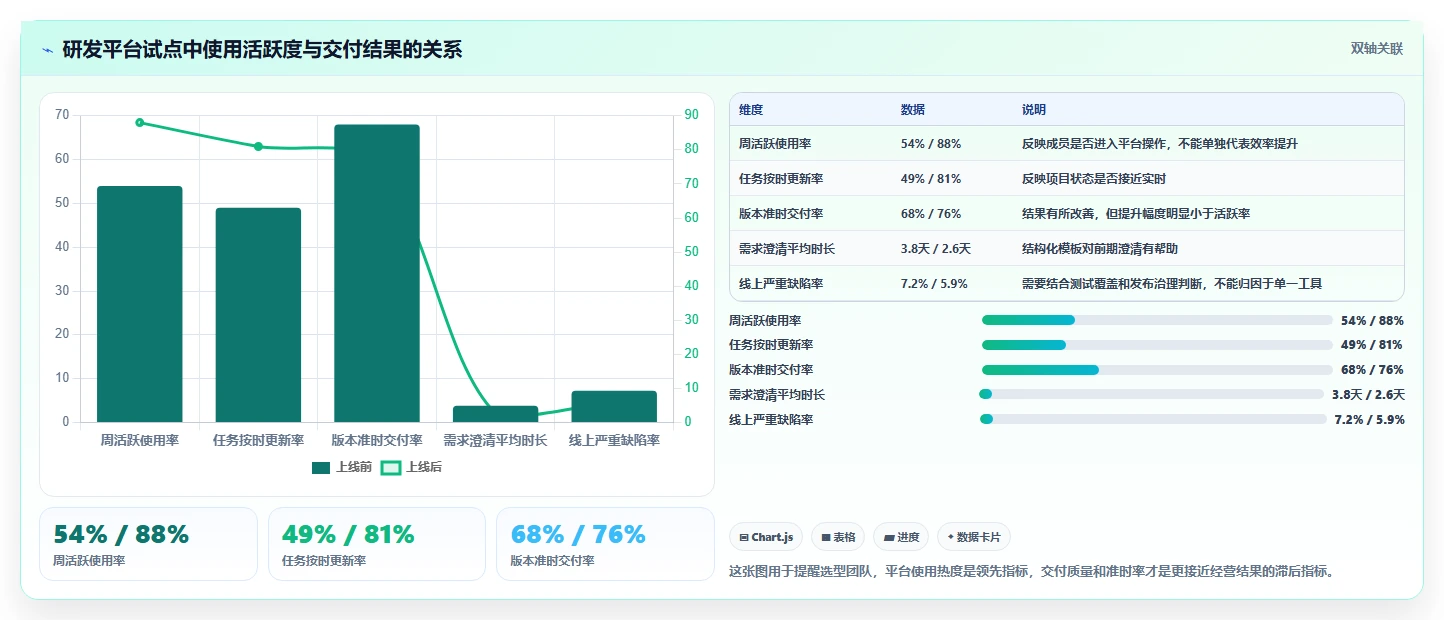This screenshot has width=1444, height=620.
Task: Click the 结构化模板对前期澄清有帮助 description cell
Action: (1100, 249)
